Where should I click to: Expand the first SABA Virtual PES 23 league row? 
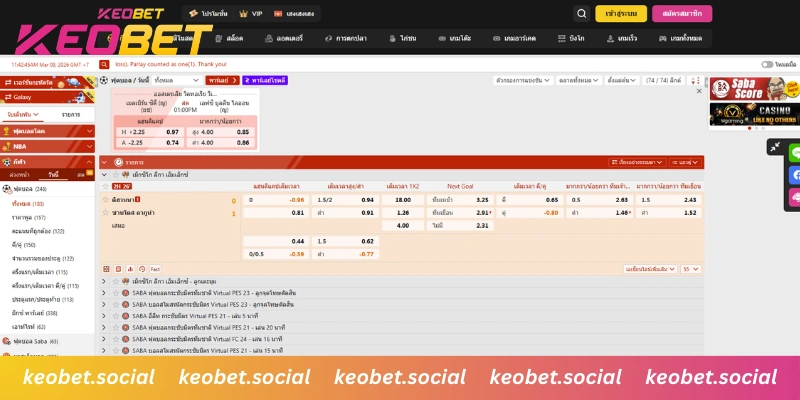(x=104, y=292)
